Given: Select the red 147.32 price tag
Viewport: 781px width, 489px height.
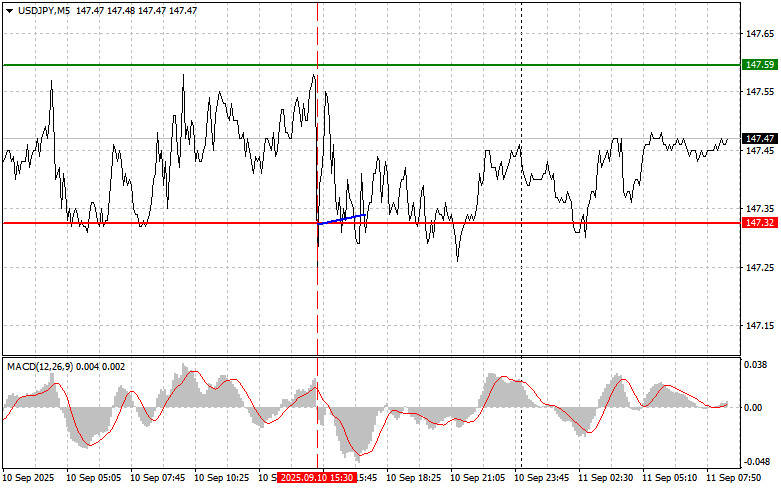Looking at the screenshot, I should click(760, 223).
